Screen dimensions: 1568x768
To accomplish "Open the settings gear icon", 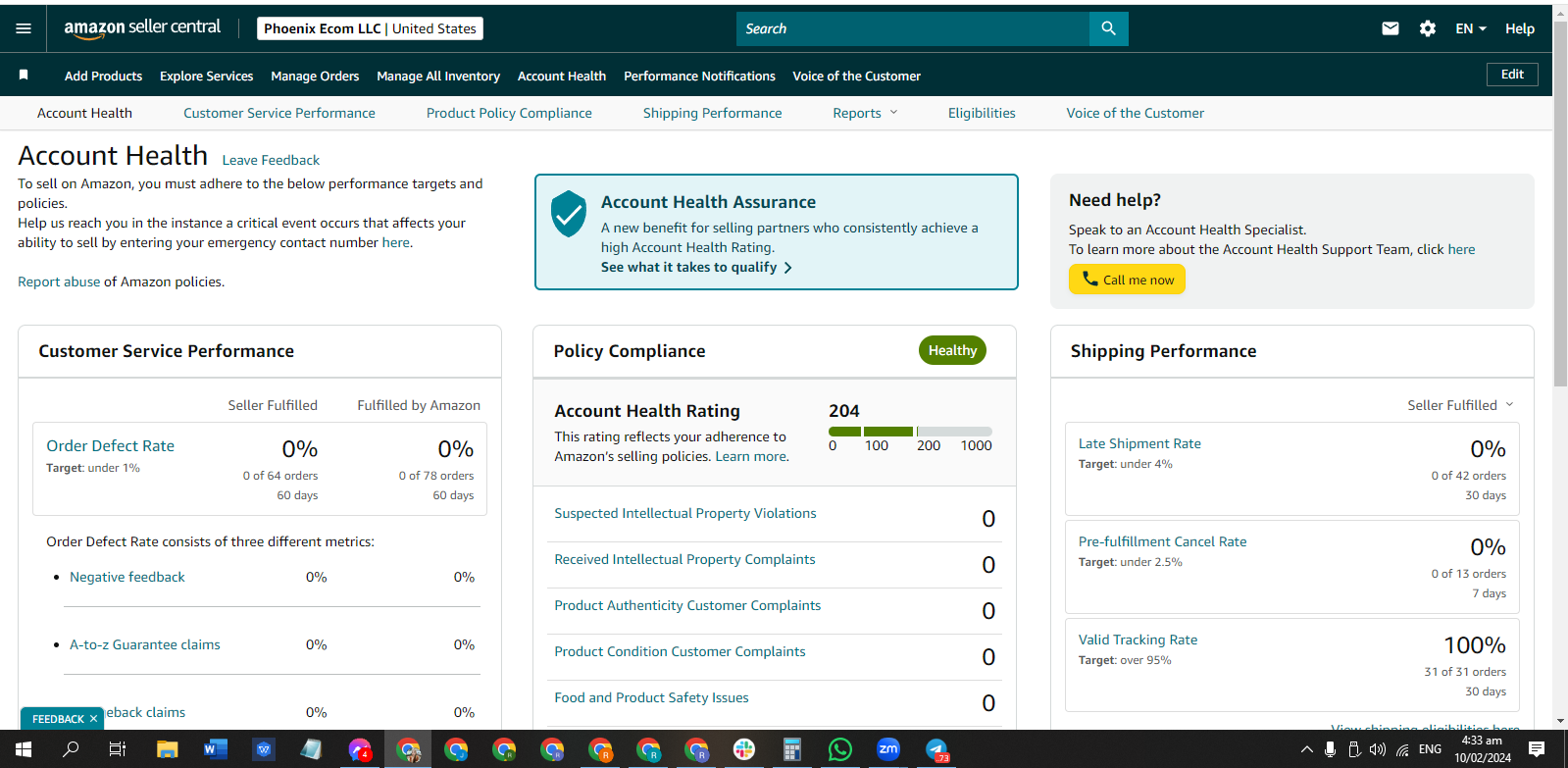I will tap(1428, 28).
